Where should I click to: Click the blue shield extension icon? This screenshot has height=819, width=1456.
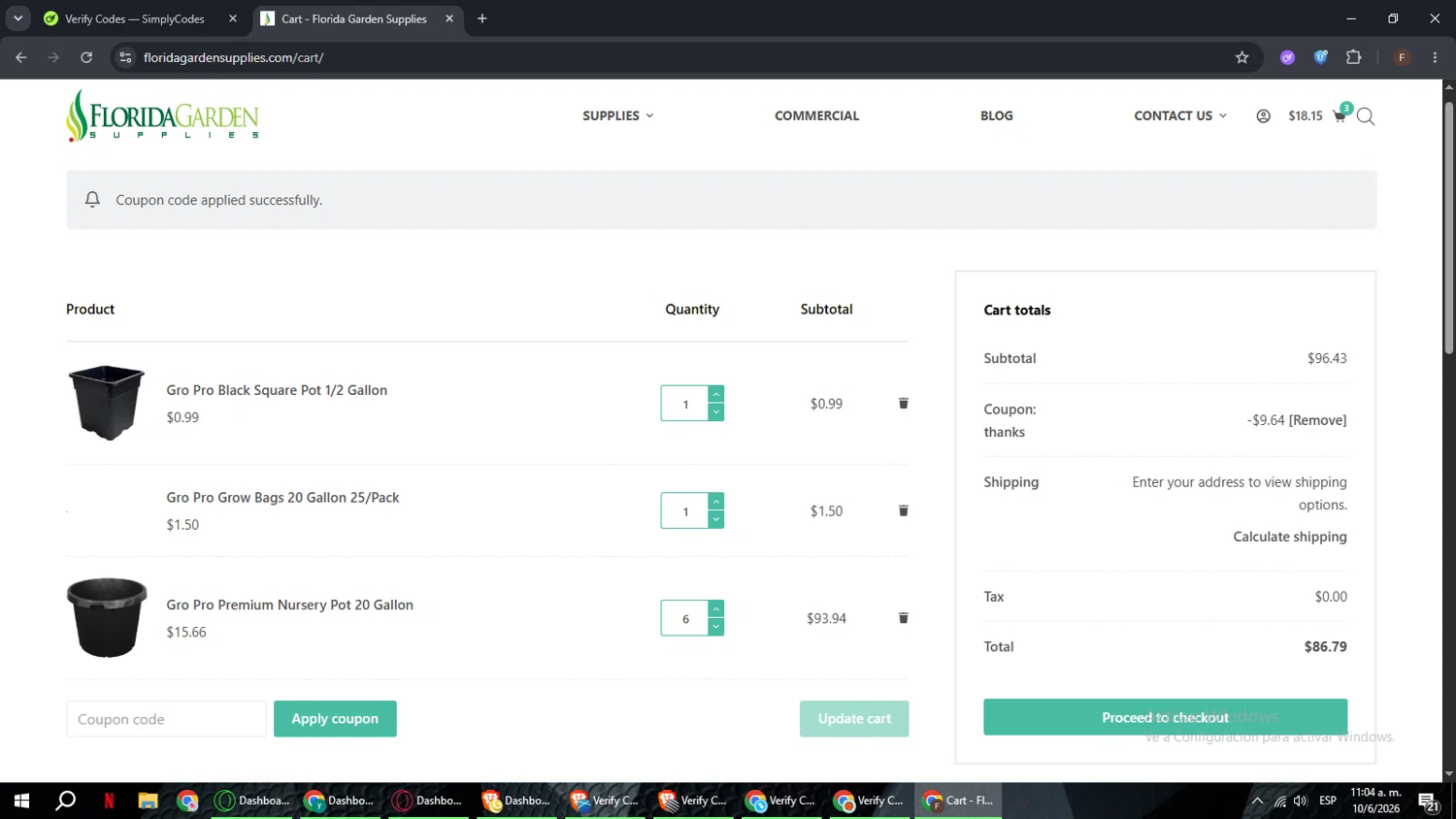(1320, 57)
